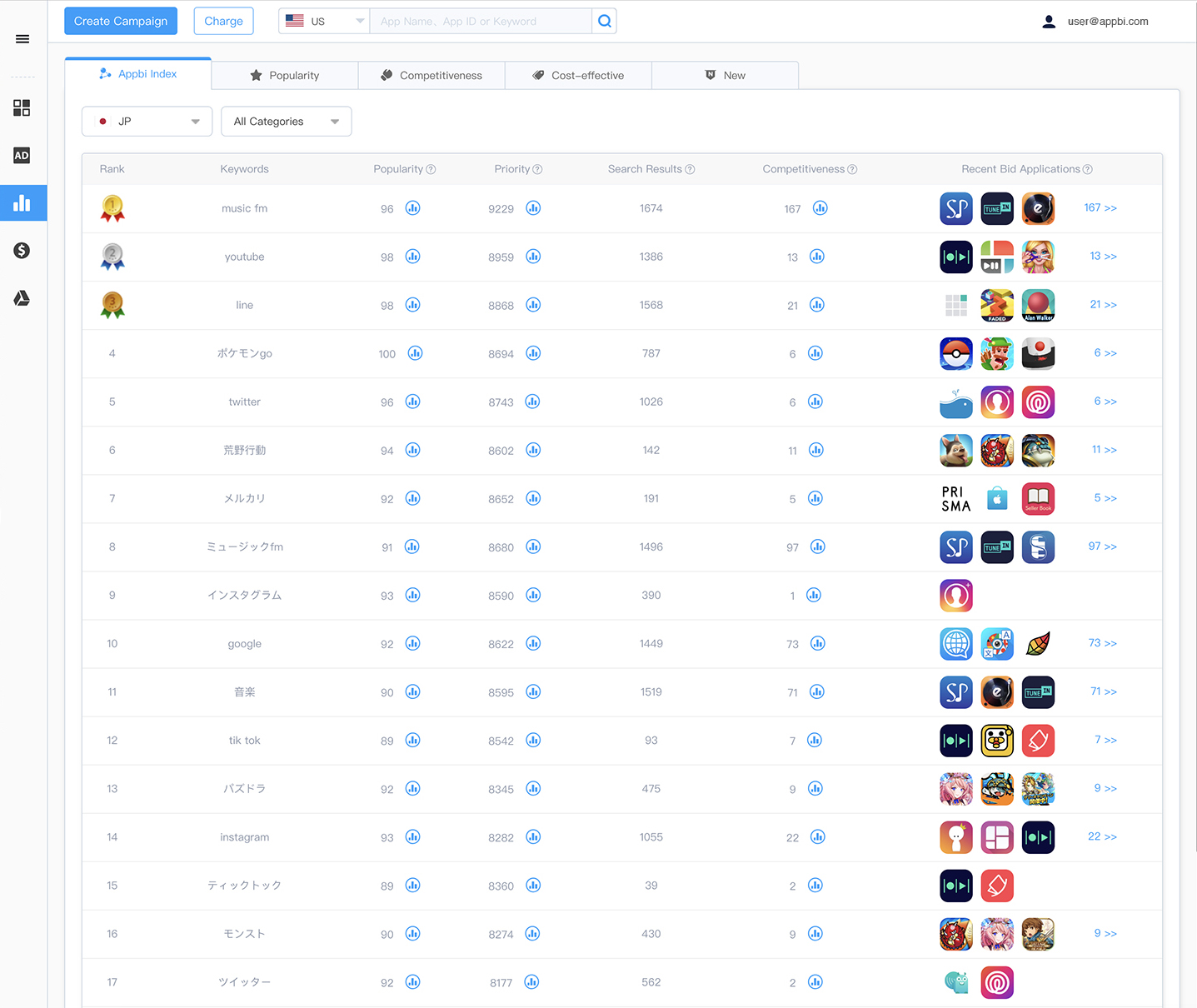Click the gold medal rank 1 badge
Viewport: 1197px width, 1008px height.
(x=112, y=208)
